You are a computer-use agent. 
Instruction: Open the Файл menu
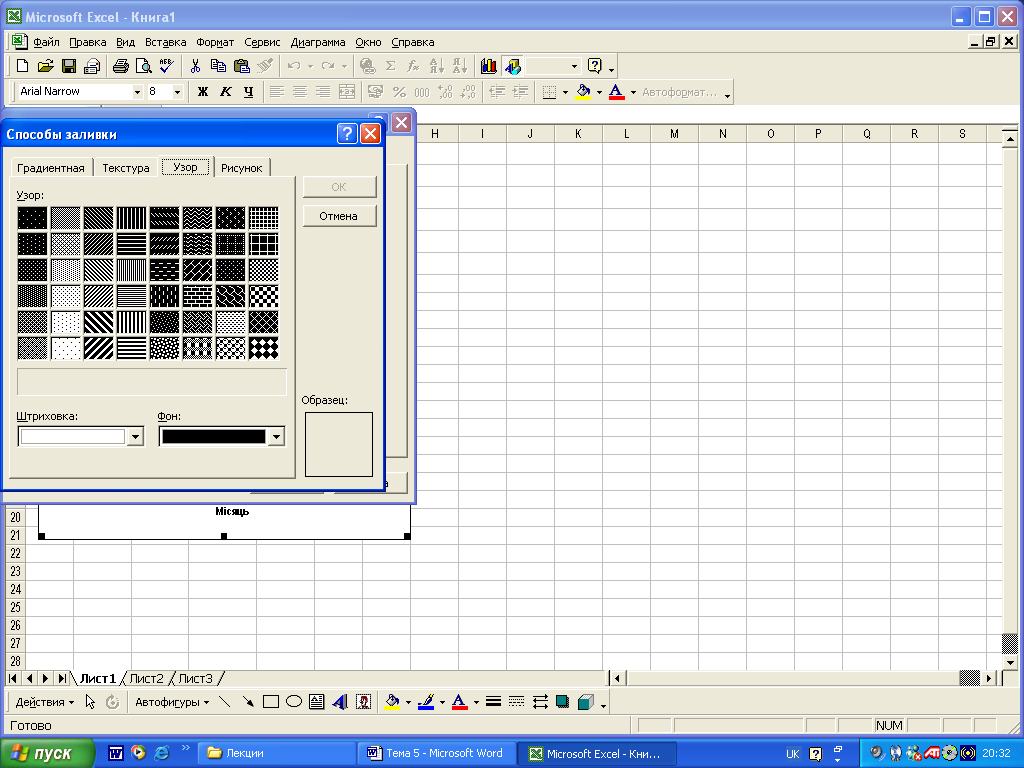(46, 42)
